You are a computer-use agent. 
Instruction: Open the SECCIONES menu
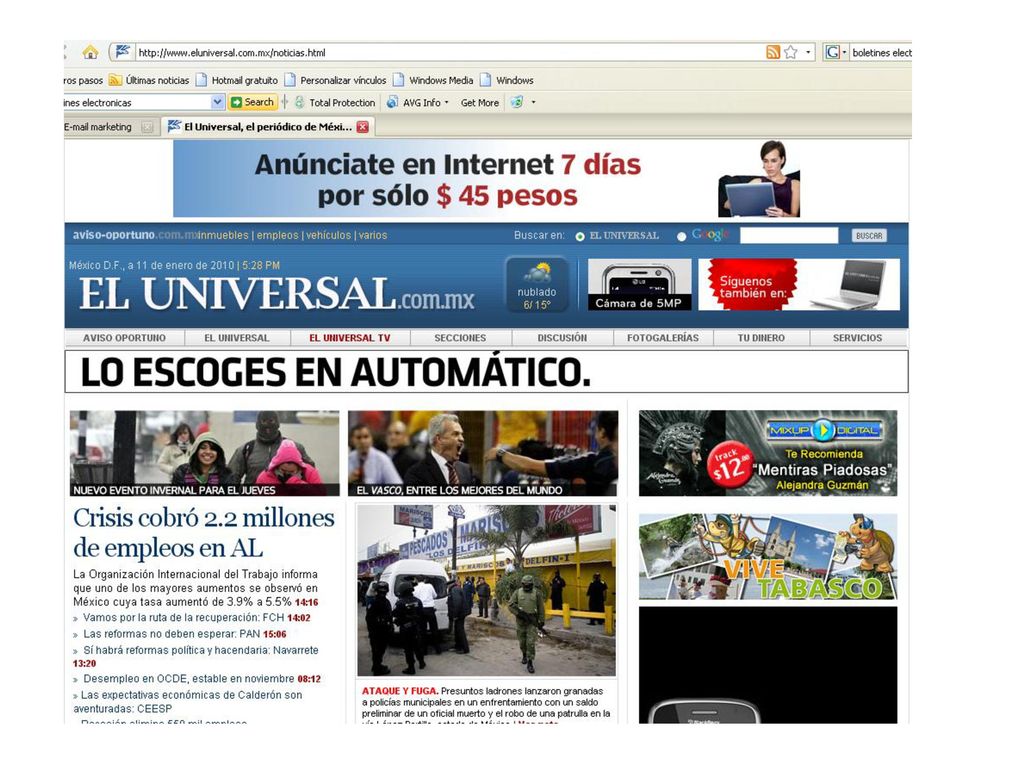(x=460, y=338)
